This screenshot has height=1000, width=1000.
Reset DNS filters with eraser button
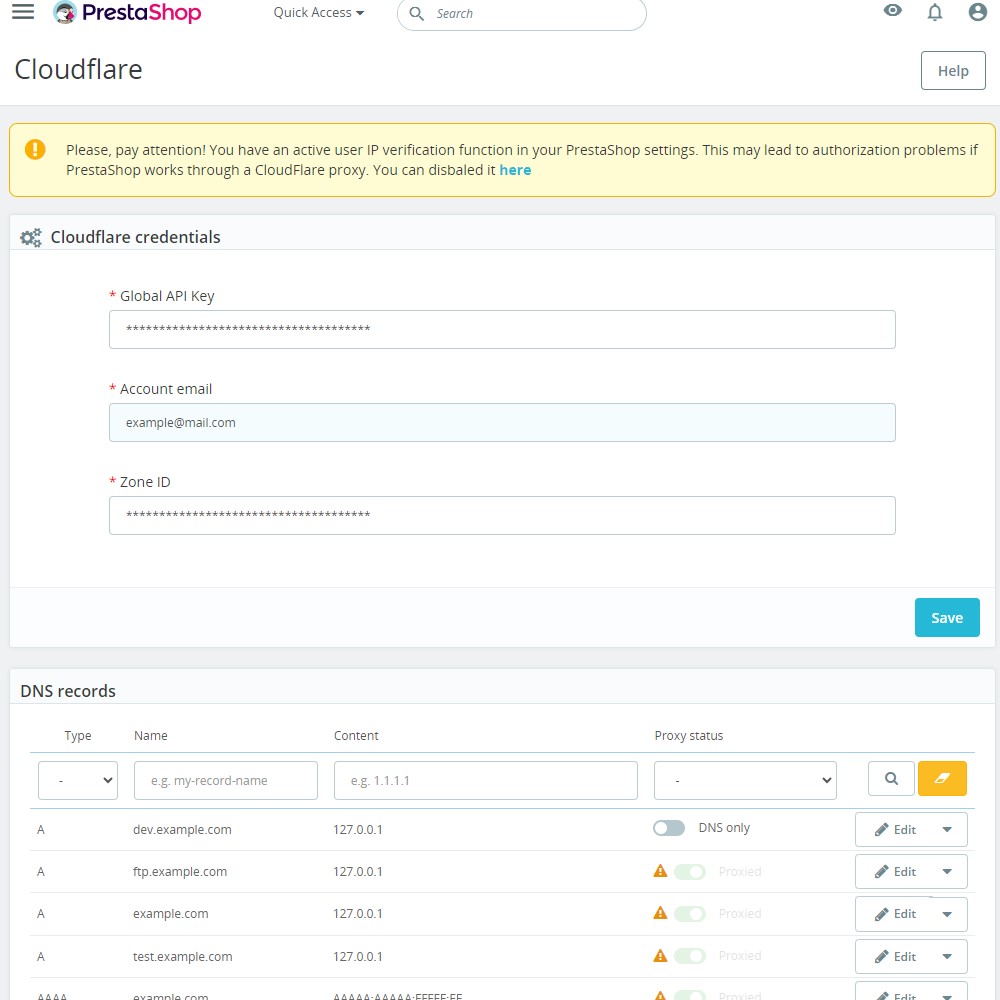coord(942,778)
